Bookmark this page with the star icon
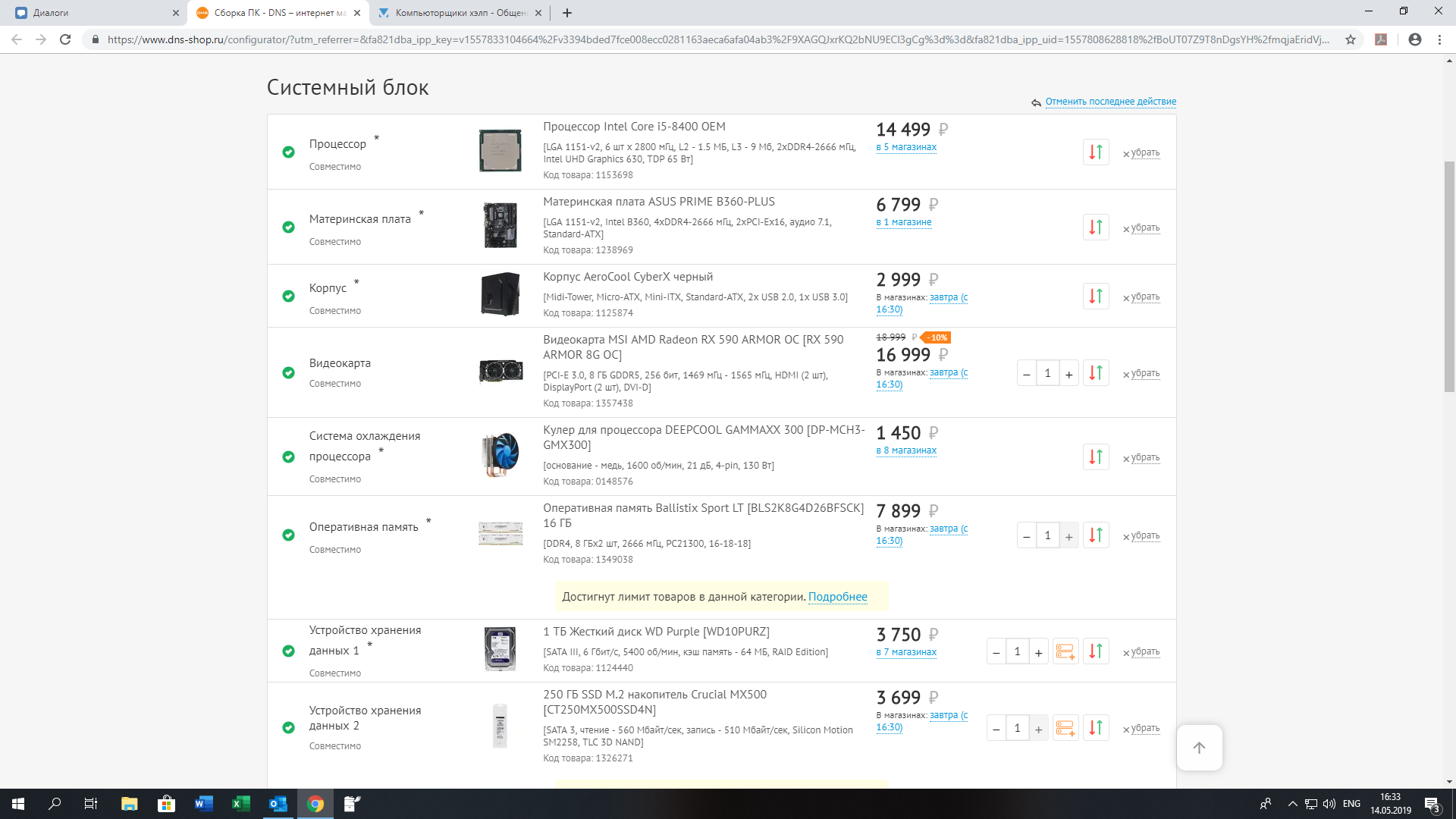The image size is (1456, 819). click(x=1351, y=39)
